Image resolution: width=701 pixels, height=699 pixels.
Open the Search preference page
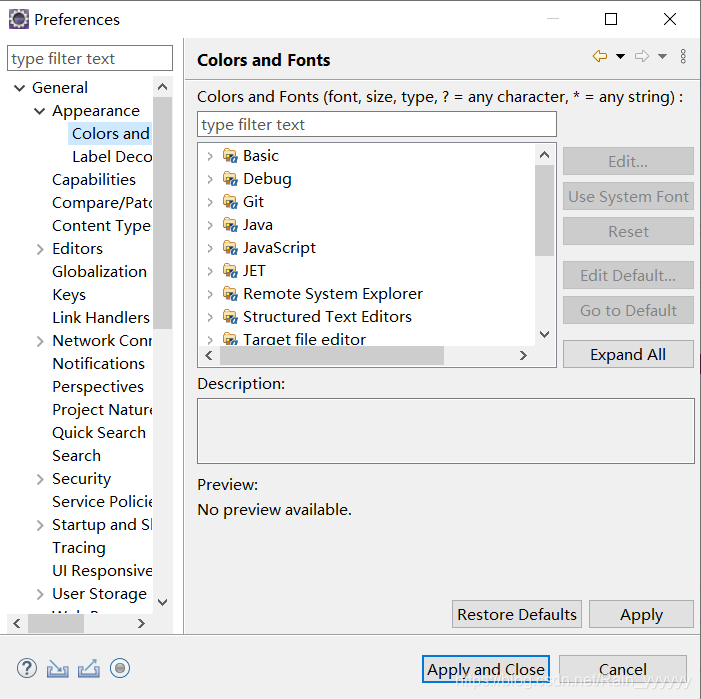(x=76, y=456)
